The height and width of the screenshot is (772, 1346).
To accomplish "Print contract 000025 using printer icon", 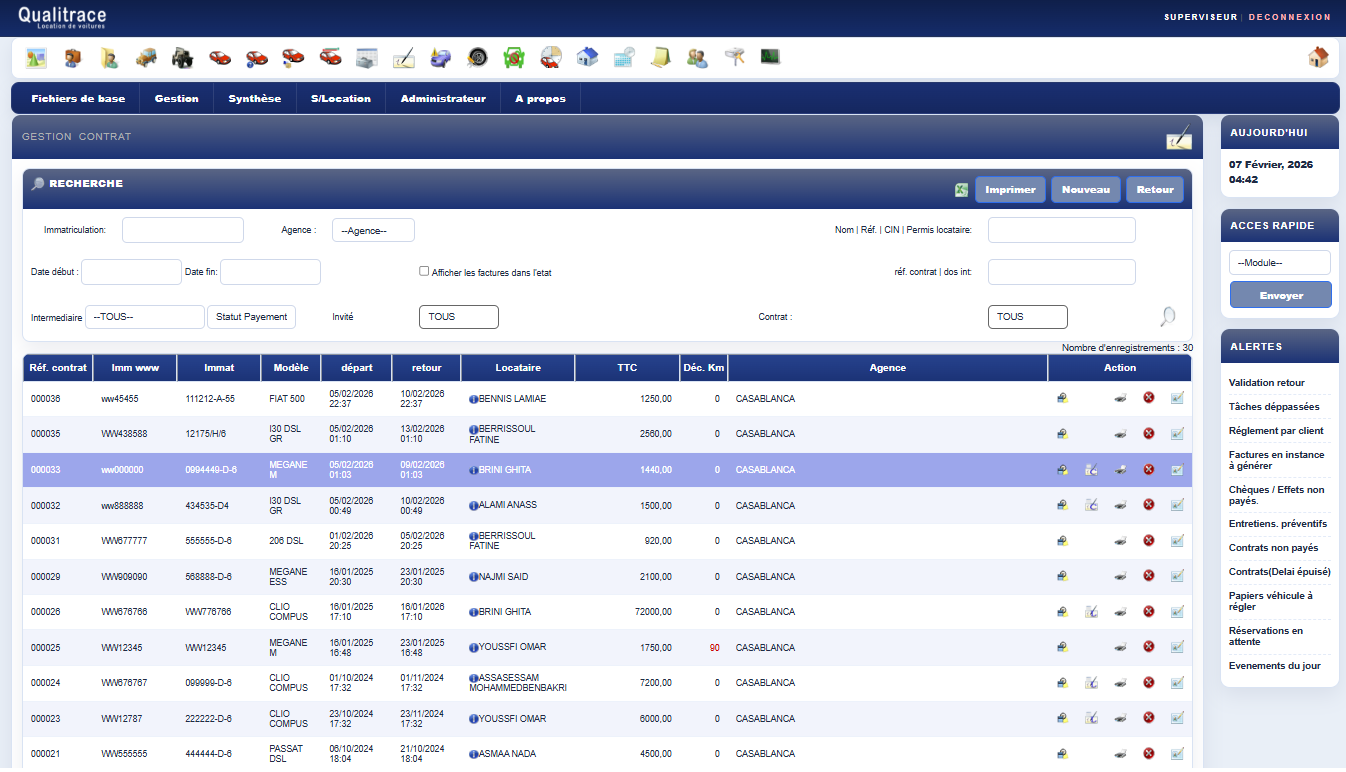I will click(x=1121, y=647).
